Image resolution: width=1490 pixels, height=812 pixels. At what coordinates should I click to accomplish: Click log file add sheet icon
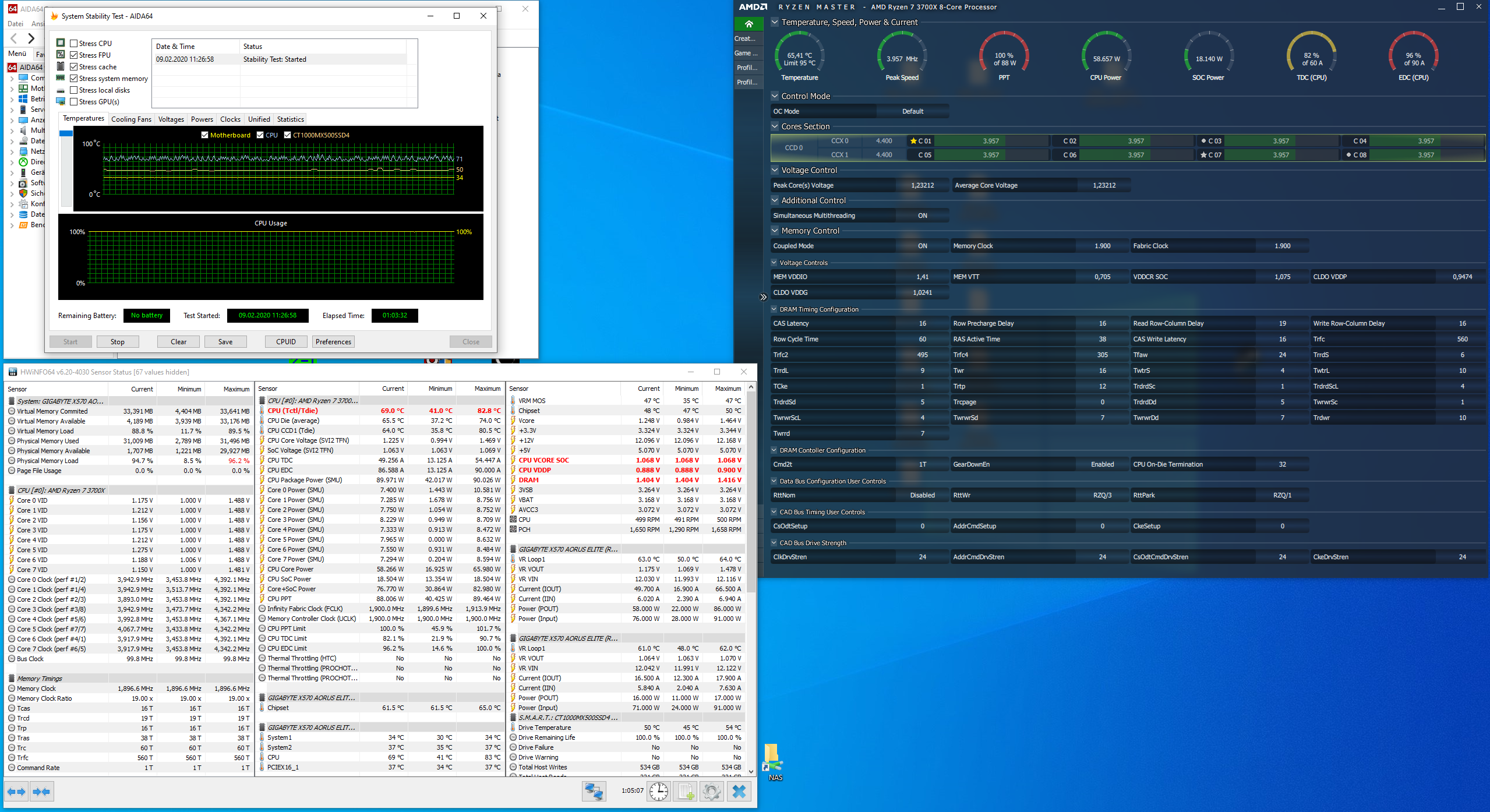(686, 792)
